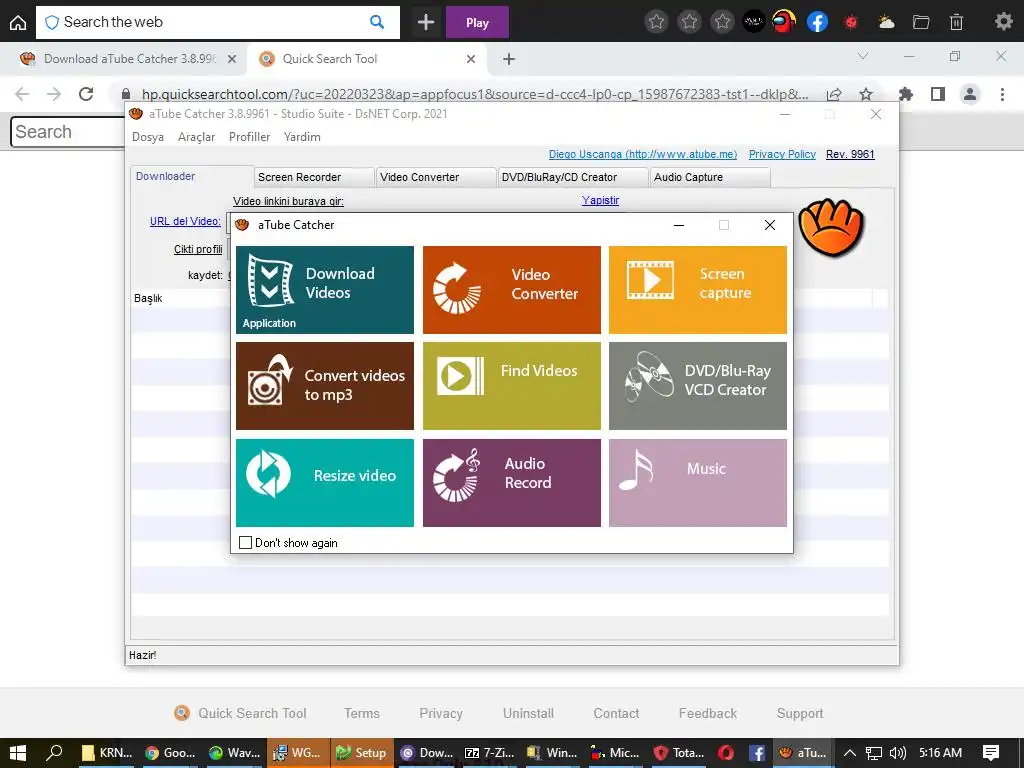Open the Profiller menu
This screenshot has width=1024, height=768.
(249, 136)
